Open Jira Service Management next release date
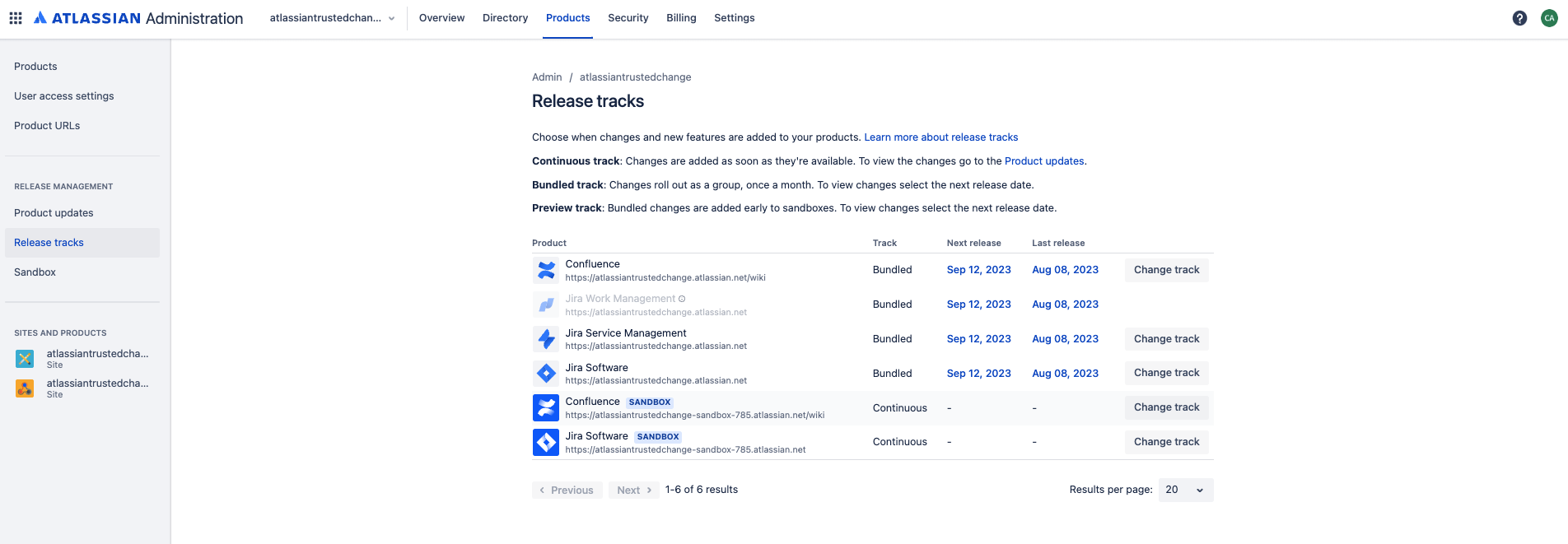Viewport: 1568px width, 544px height. point(978,339)
